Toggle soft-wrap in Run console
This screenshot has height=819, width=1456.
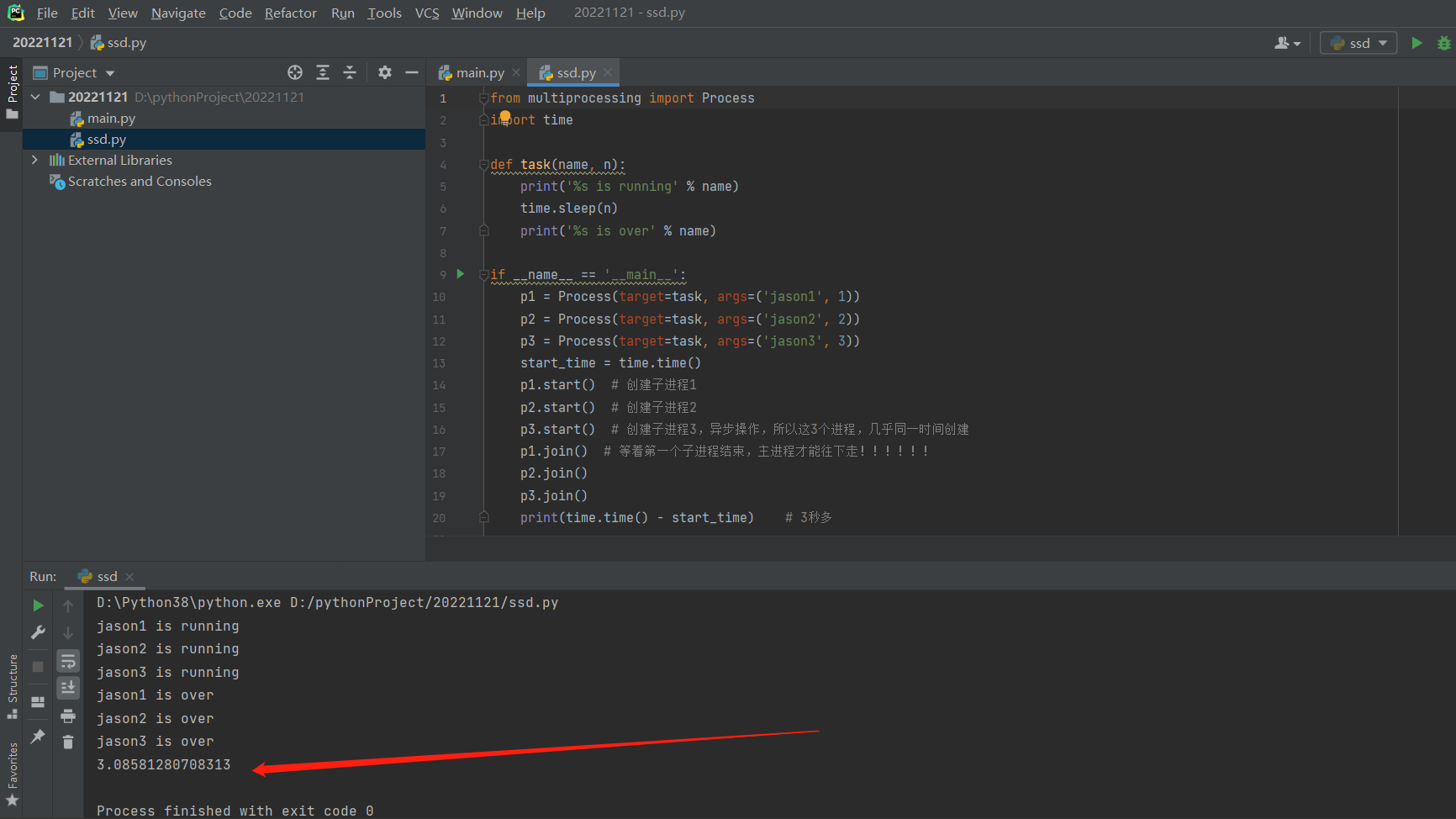click(68, 661)
